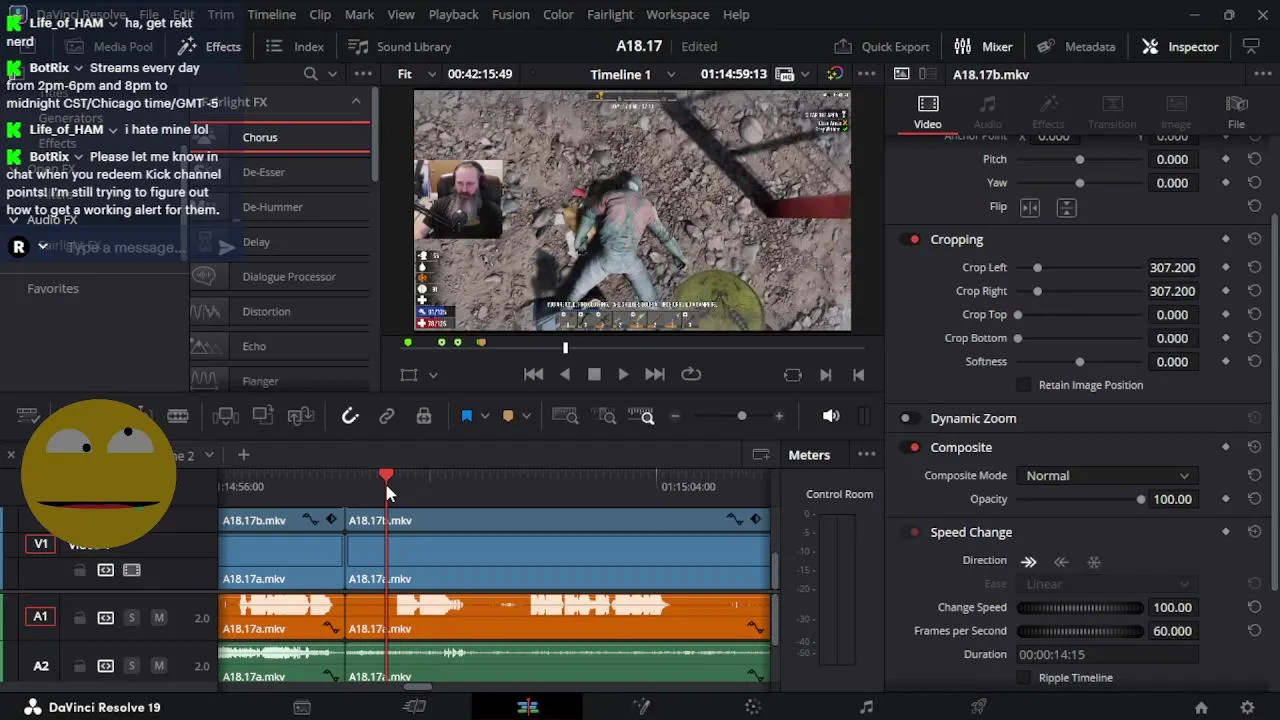Open the Mixer panel
The width and height of the screenshot is (1280, 720).
[x=983, y=47]
